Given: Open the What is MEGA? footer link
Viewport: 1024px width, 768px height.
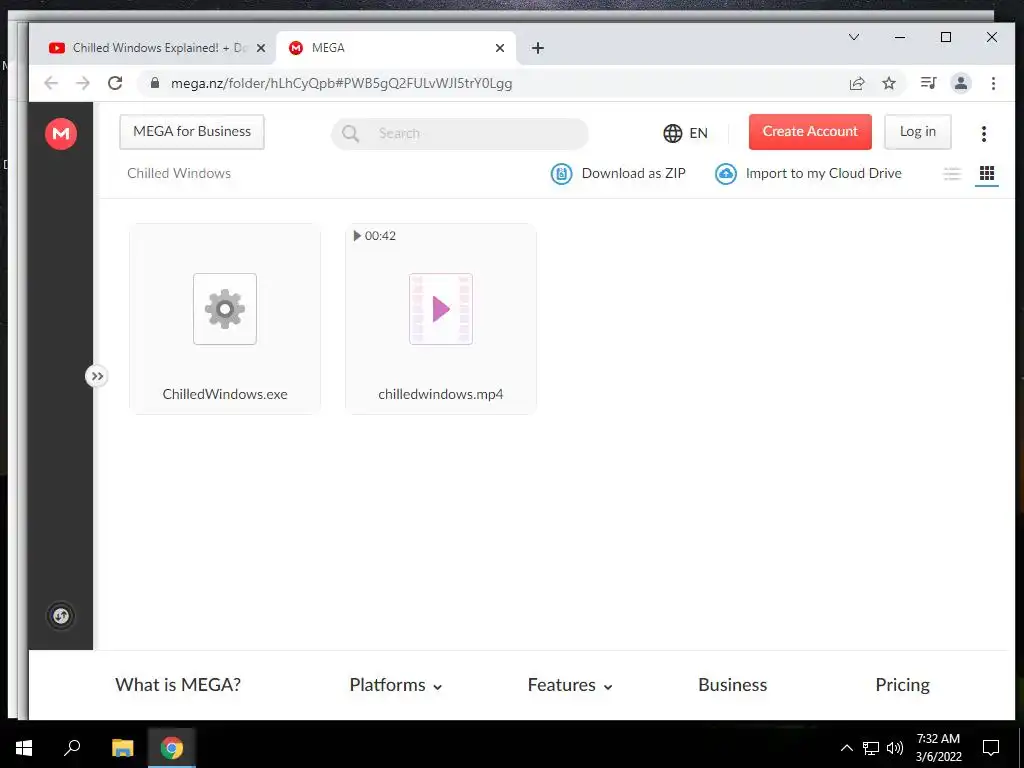Looking at the screenshot, I should (x=178, y=684).
